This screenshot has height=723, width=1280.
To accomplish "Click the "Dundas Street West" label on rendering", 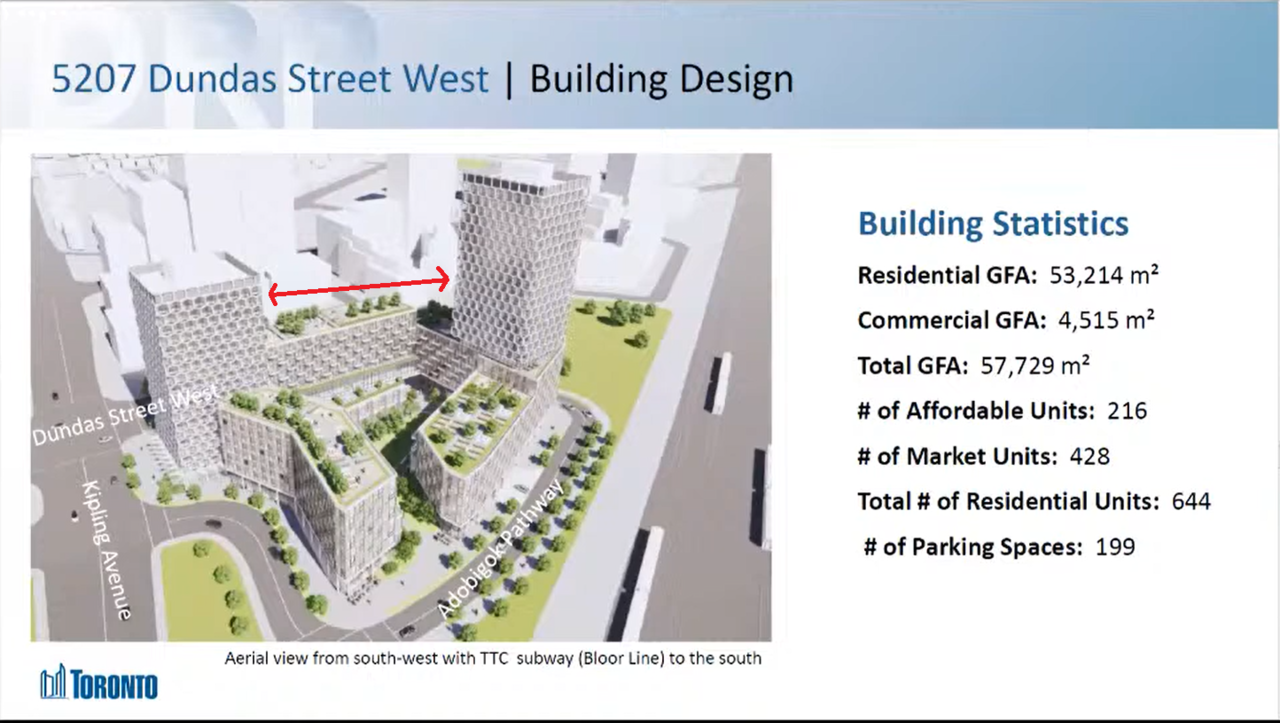I will (124, 416).
